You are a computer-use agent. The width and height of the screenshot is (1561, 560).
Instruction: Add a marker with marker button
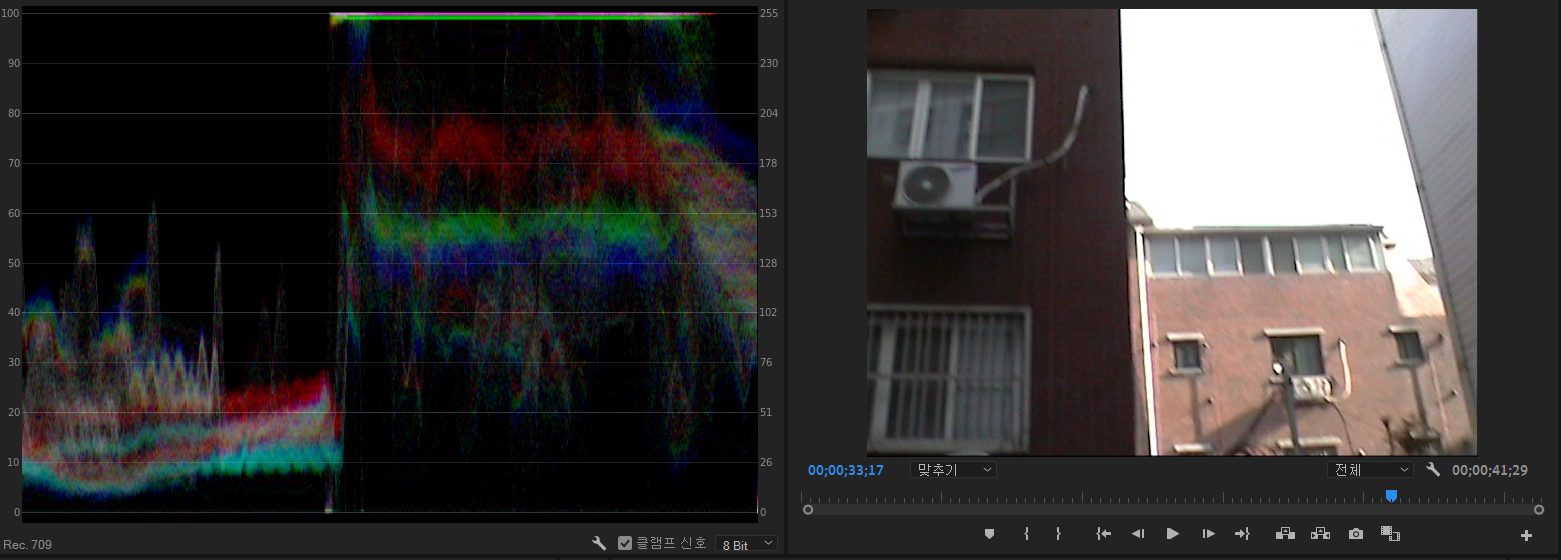pyautogui.click(x=989, y=534)
